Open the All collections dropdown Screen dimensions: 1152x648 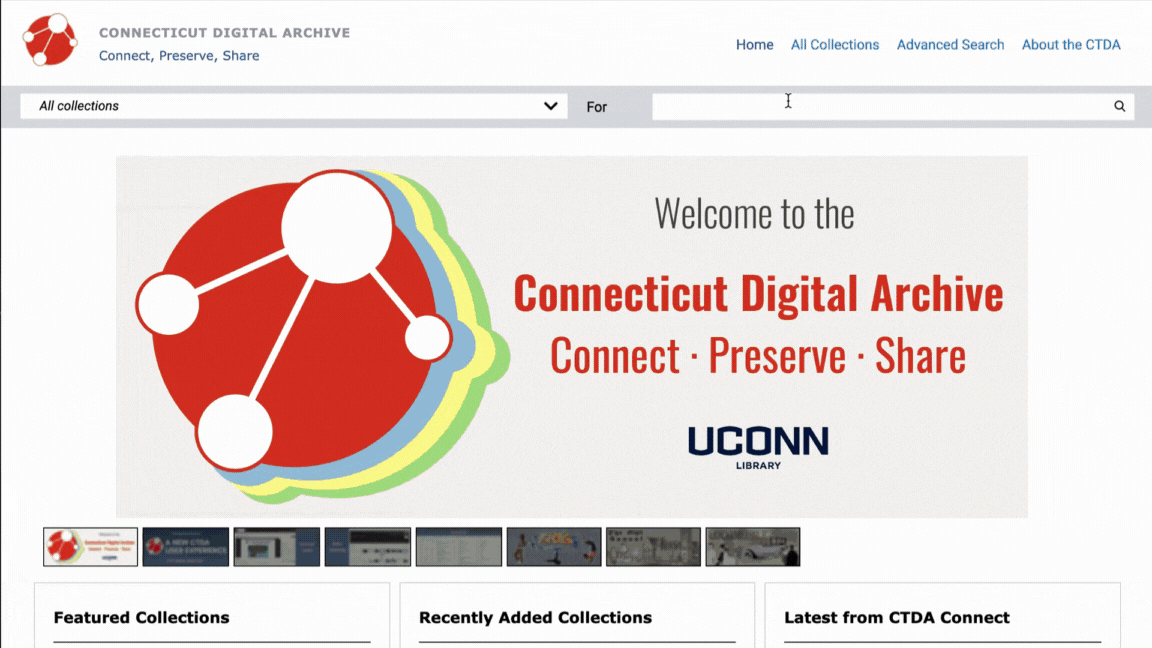294,106
